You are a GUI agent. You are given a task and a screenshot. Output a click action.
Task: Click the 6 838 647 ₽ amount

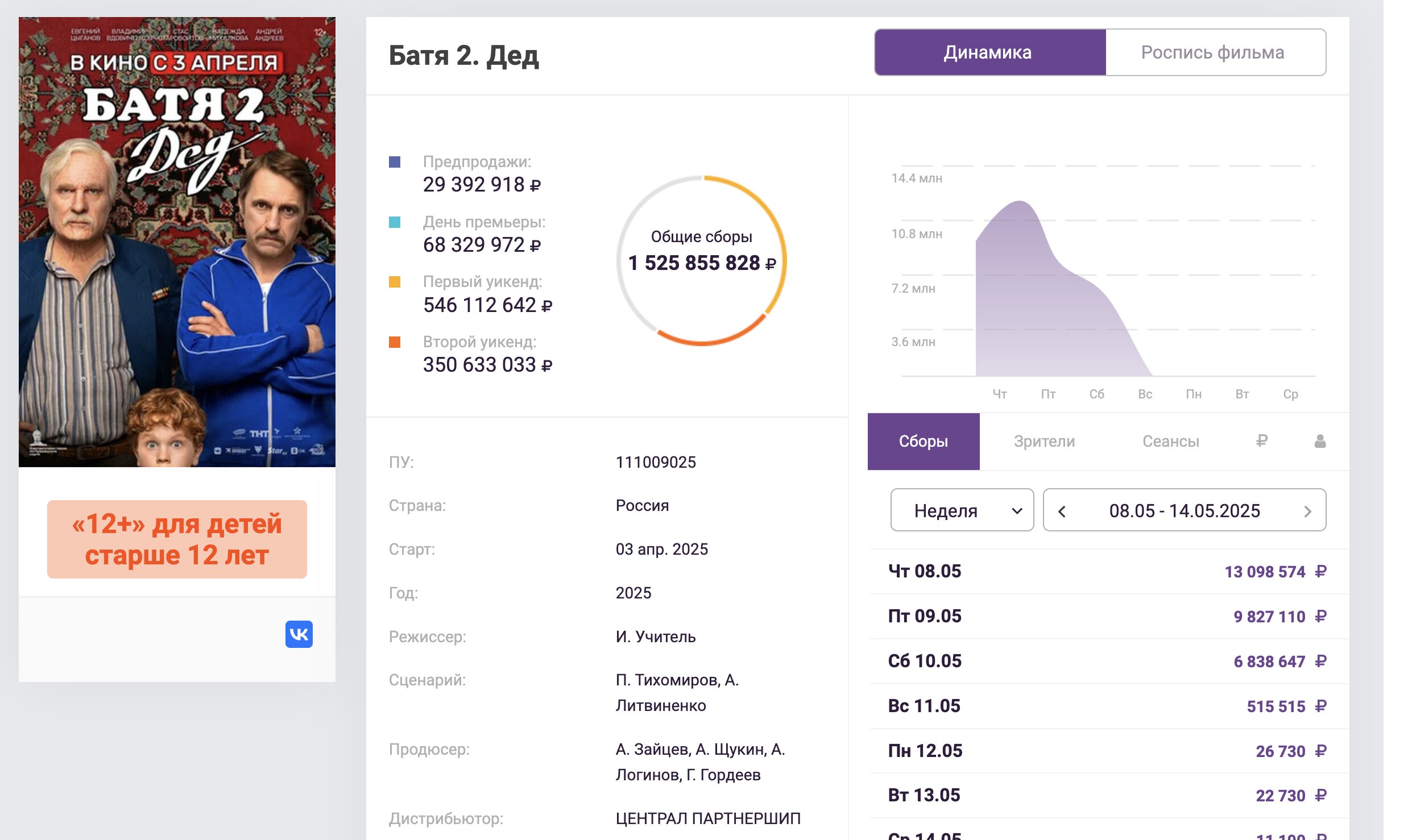1280,662
